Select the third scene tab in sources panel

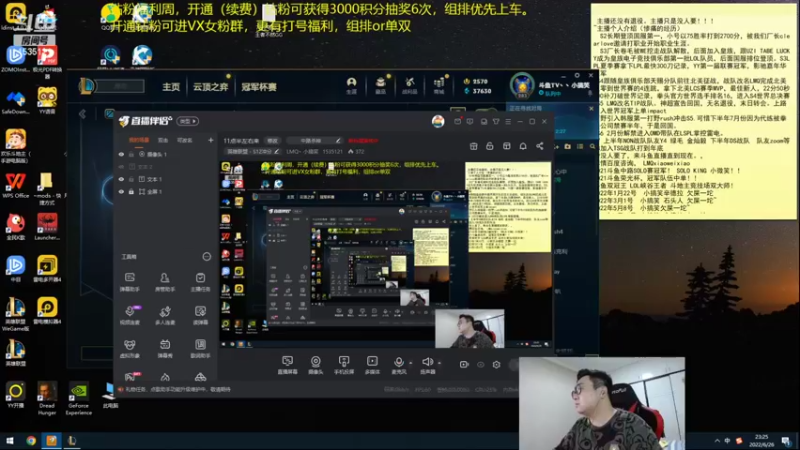pyautogui.click(x=185, y=140)
